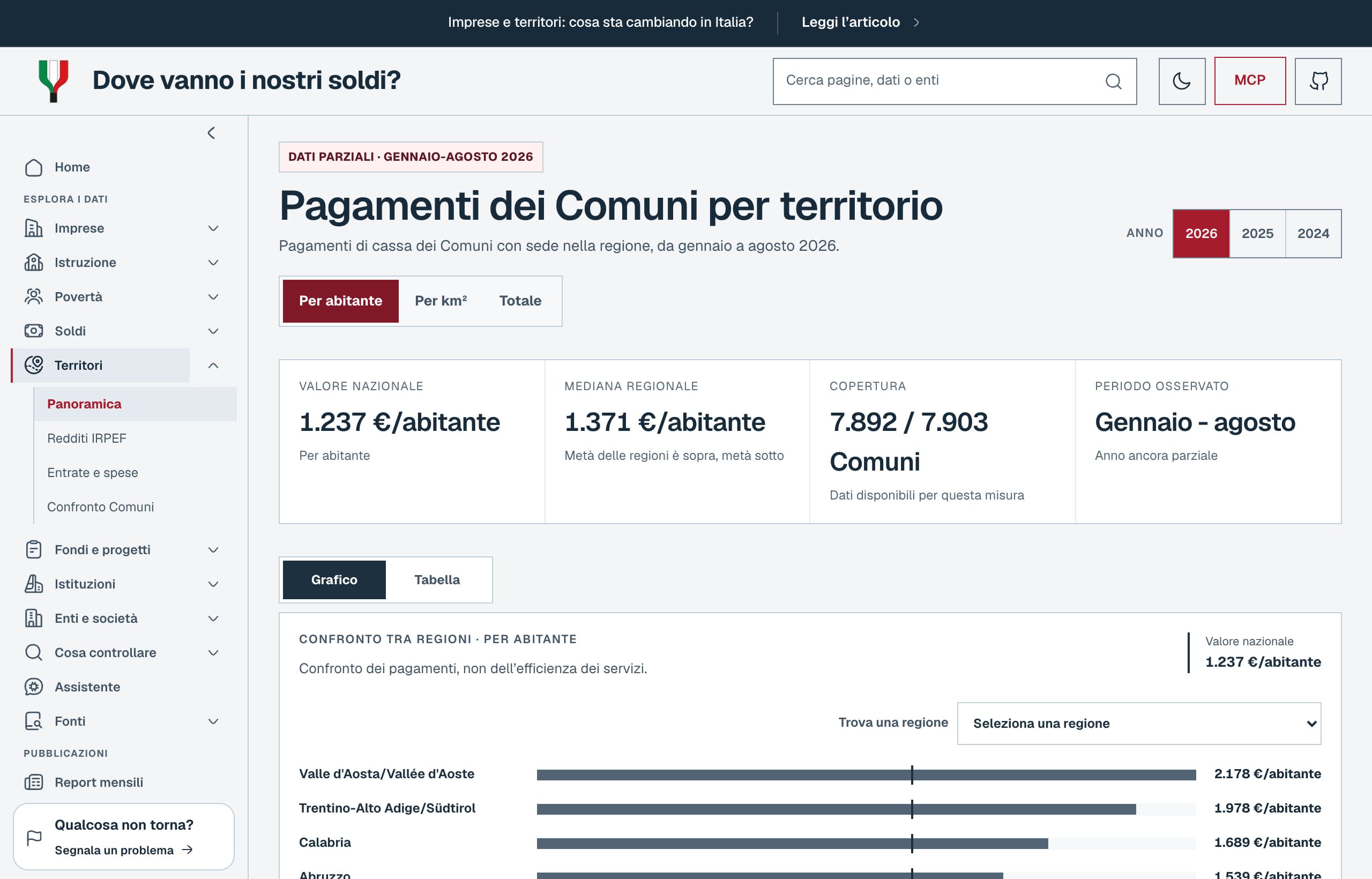Click the Istruzione school icon

click(x=34, y=263)
